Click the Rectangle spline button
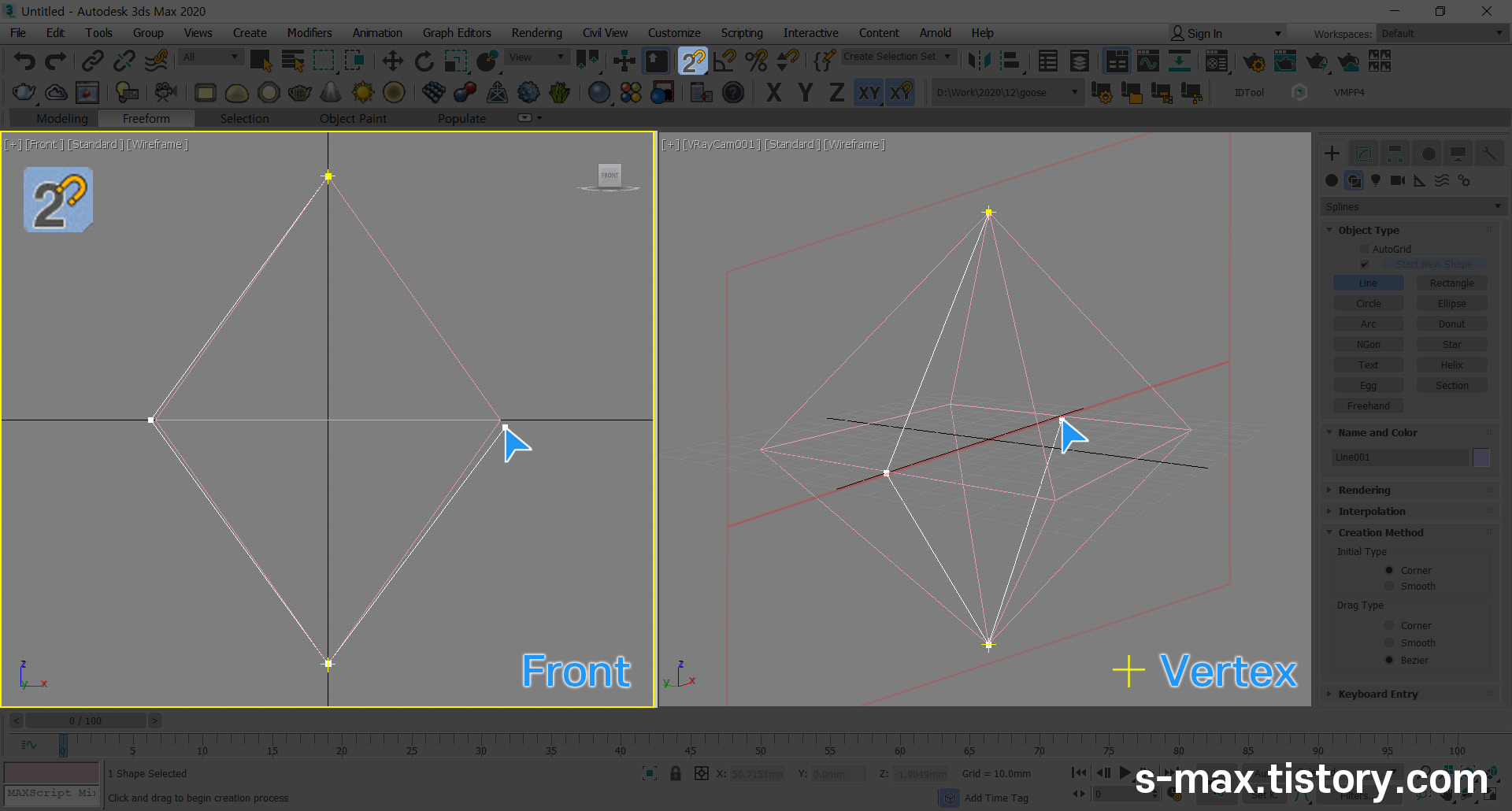 pyautogui.click(x=1451, y=283)
